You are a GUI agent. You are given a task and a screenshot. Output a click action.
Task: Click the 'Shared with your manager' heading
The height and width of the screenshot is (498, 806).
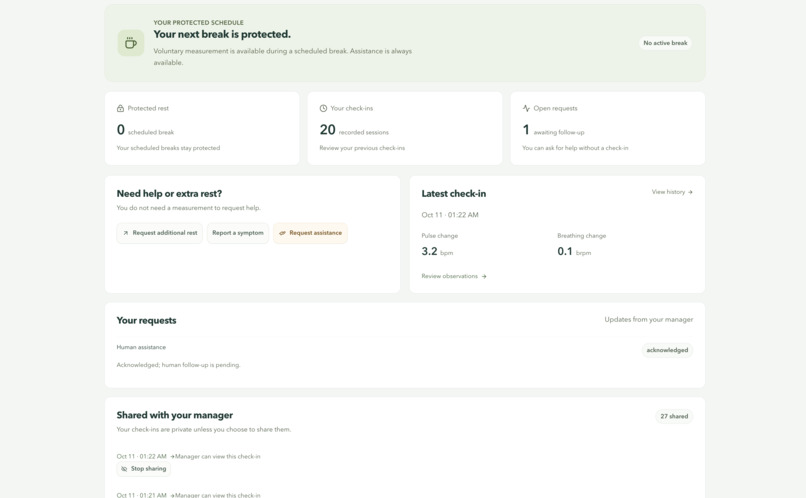(175, 415)
